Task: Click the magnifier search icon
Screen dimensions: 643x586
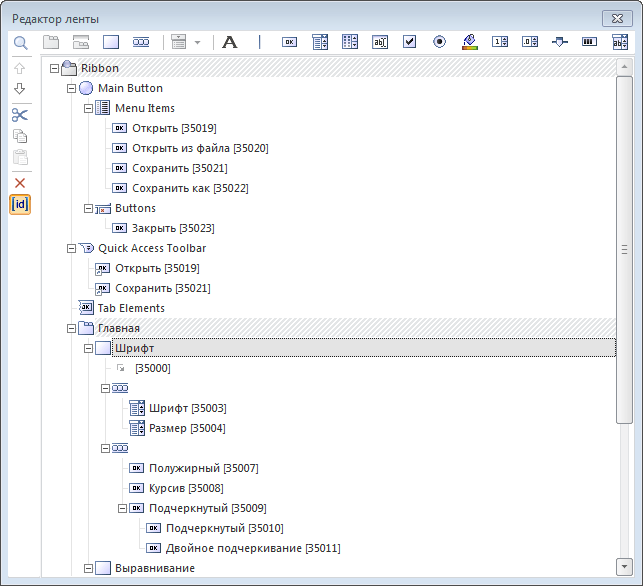Action: (x=20, y=42)
